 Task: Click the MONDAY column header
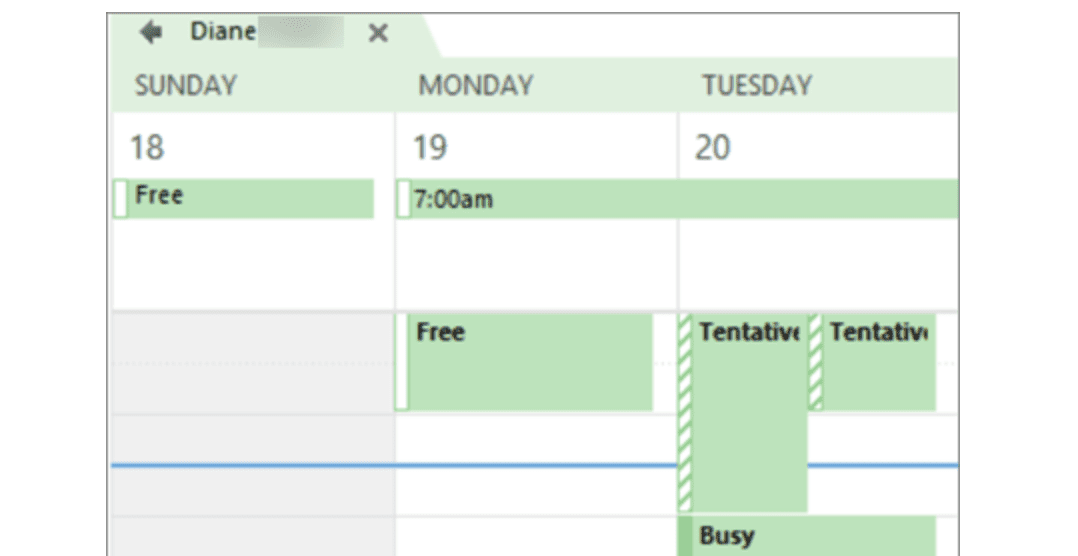point(476,85)
